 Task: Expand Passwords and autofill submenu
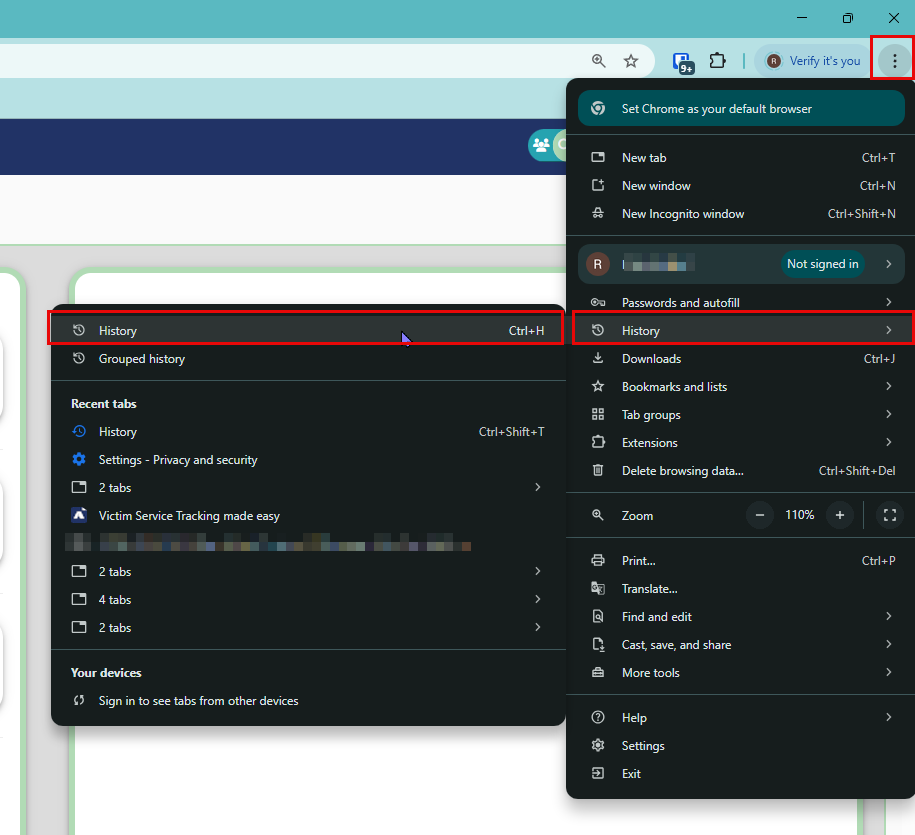[741, 302]
